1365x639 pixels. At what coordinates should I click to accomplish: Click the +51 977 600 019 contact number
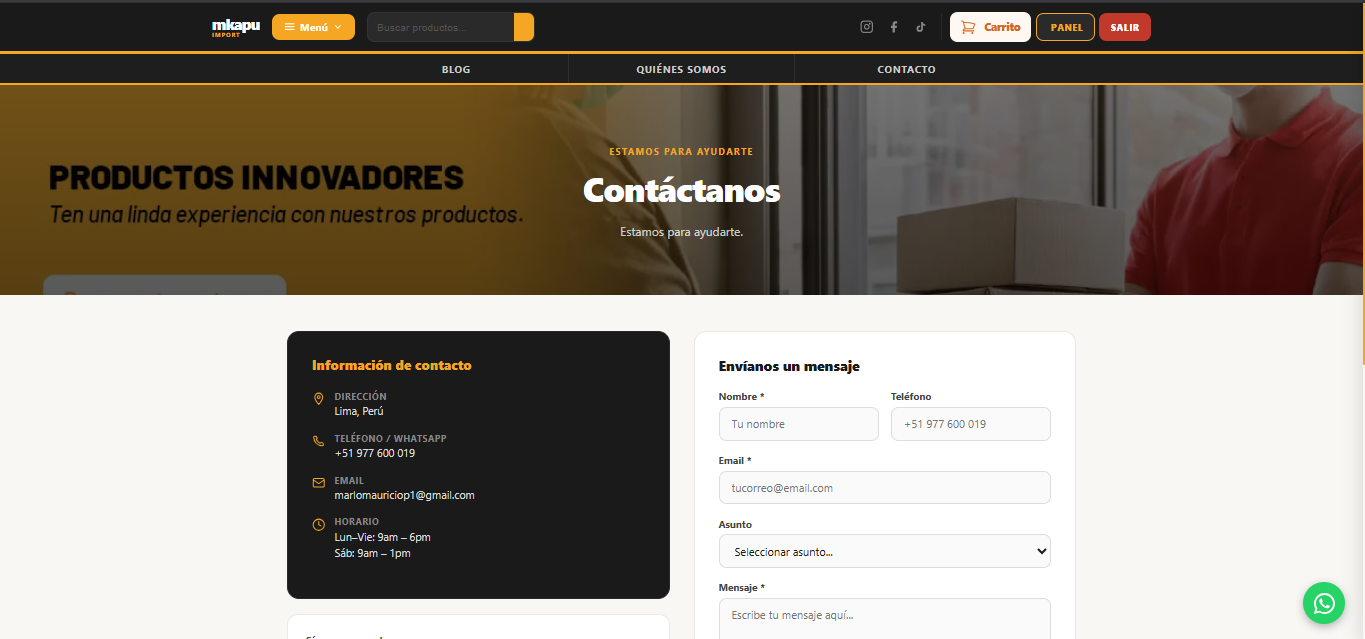click(x=375, y=453)
